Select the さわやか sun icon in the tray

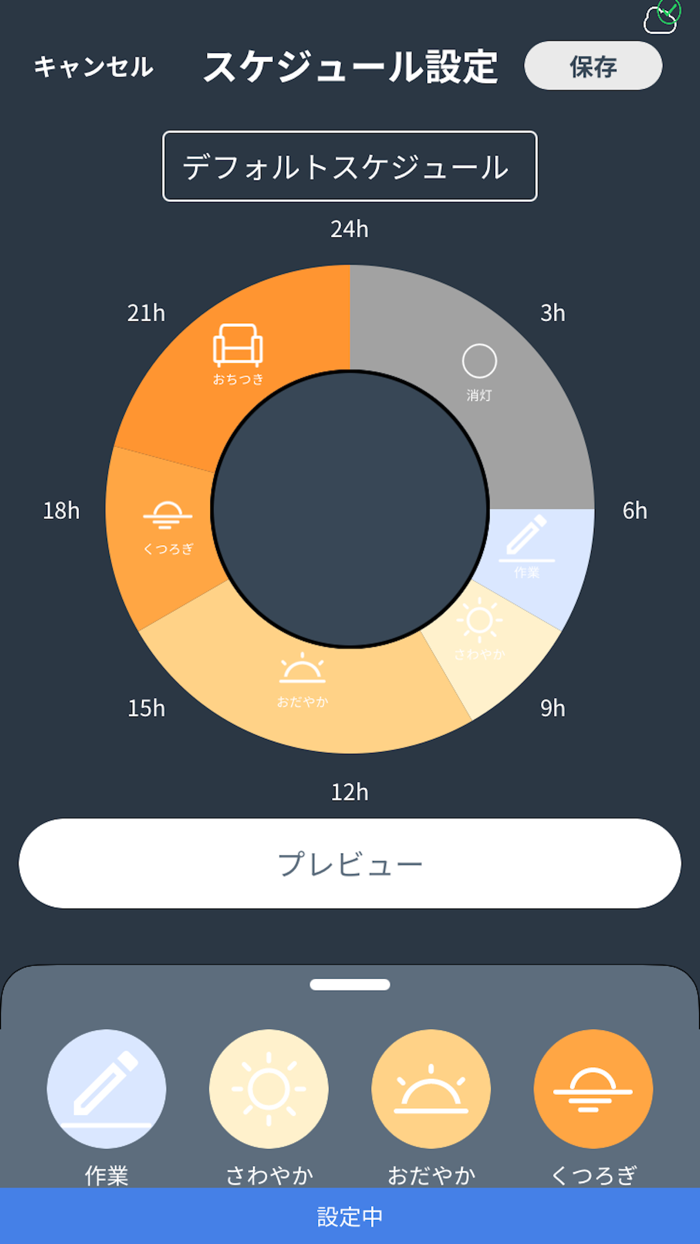tap(268, 1089)
